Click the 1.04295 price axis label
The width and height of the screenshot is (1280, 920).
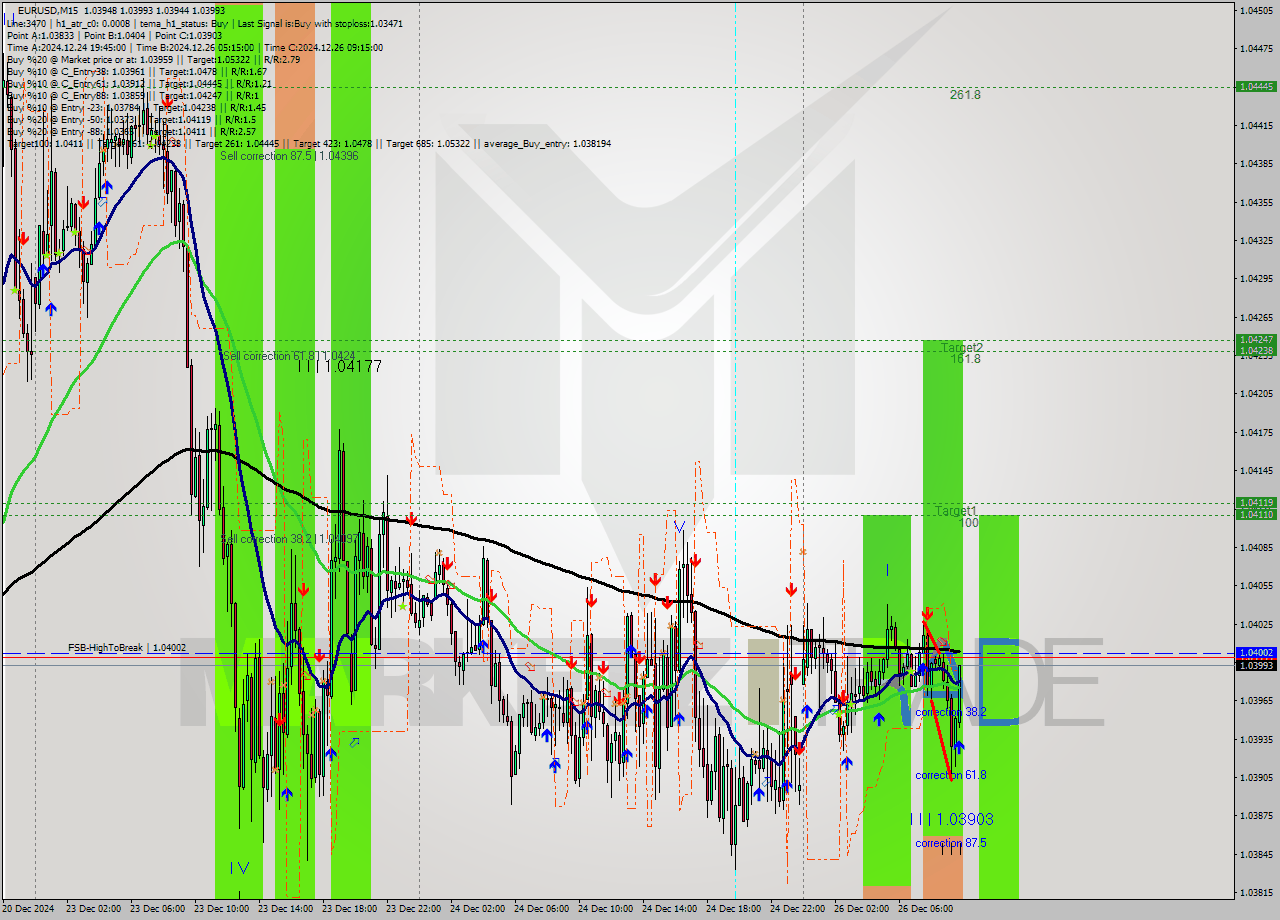coord(1256,278)
